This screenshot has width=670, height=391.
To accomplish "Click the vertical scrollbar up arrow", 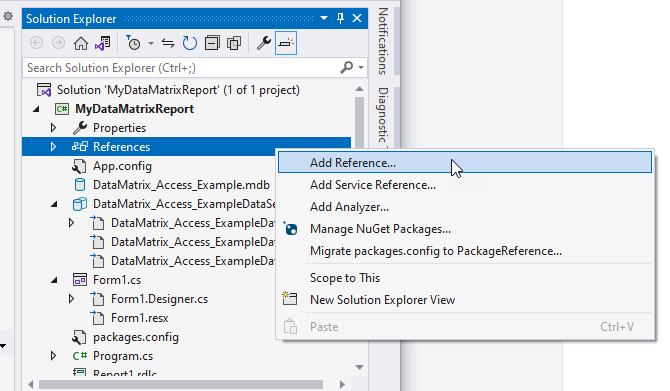I will click(x=359, y=89).
